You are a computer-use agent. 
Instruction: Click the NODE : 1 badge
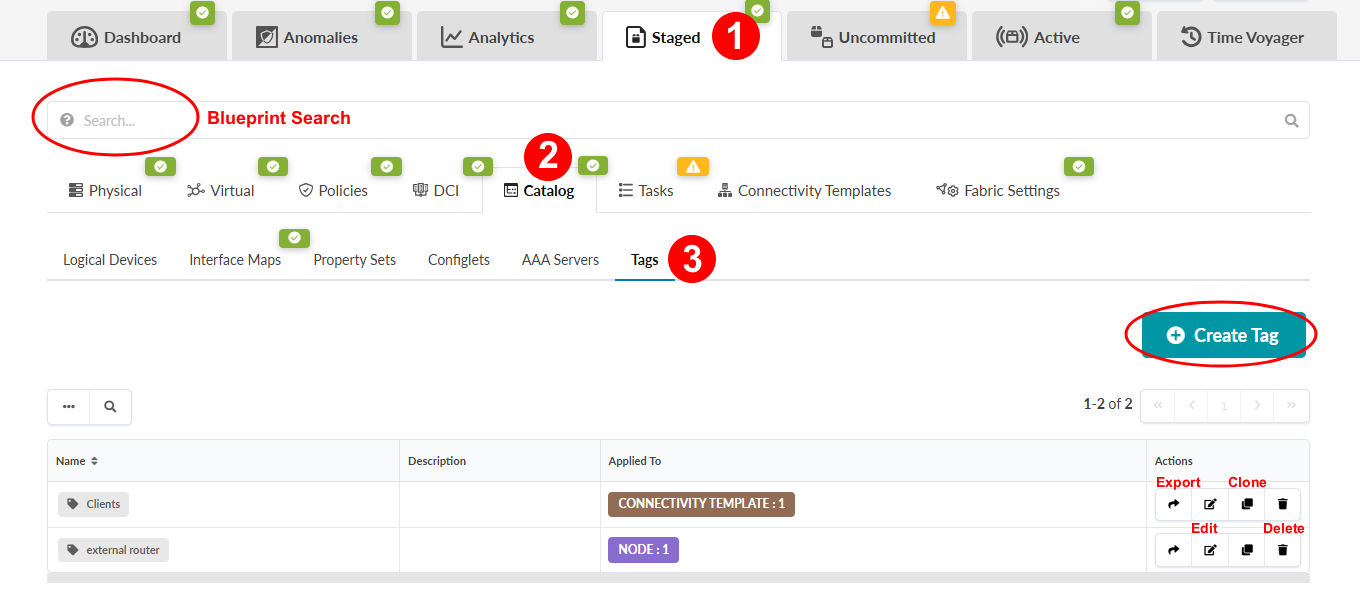(643, 550)
